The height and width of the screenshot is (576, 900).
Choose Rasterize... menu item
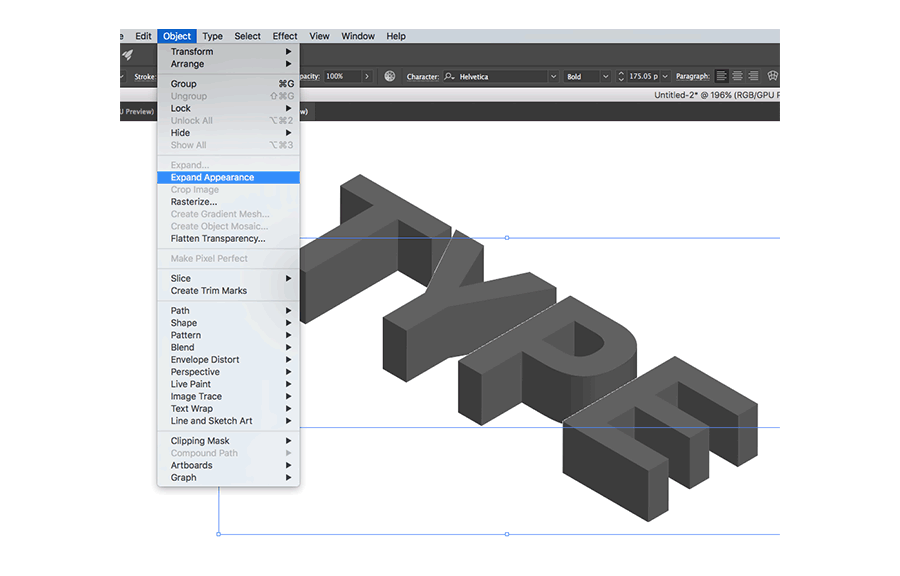pyautogui.click(x=228, y=202)
